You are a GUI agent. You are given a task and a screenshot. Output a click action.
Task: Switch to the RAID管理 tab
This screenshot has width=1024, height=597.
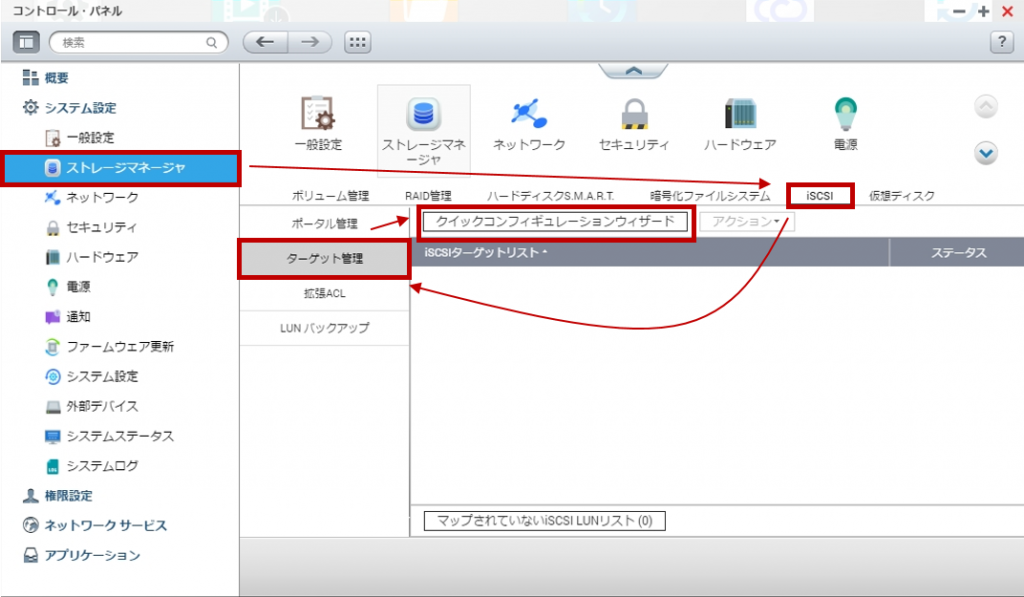(428, 195)
